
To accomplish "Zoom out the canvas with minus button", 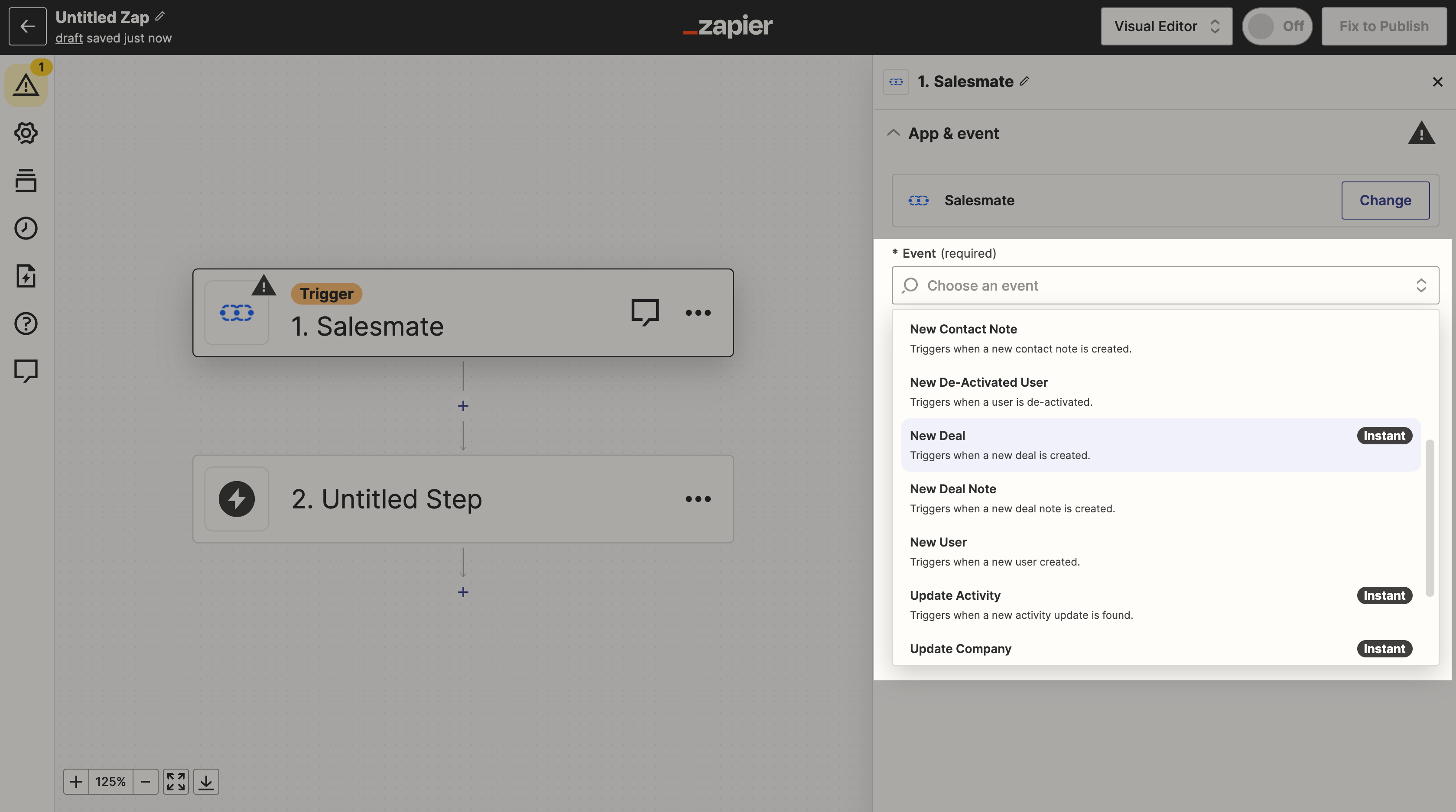I will (x=145, y=782).
